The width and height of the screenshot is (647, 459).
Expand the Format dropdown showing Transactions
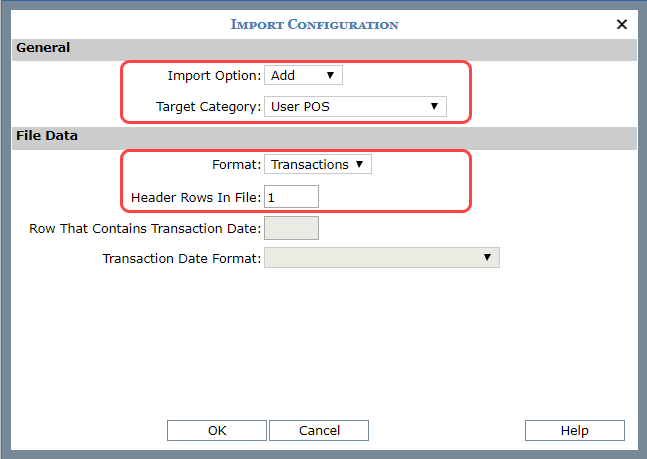[317, 164]
